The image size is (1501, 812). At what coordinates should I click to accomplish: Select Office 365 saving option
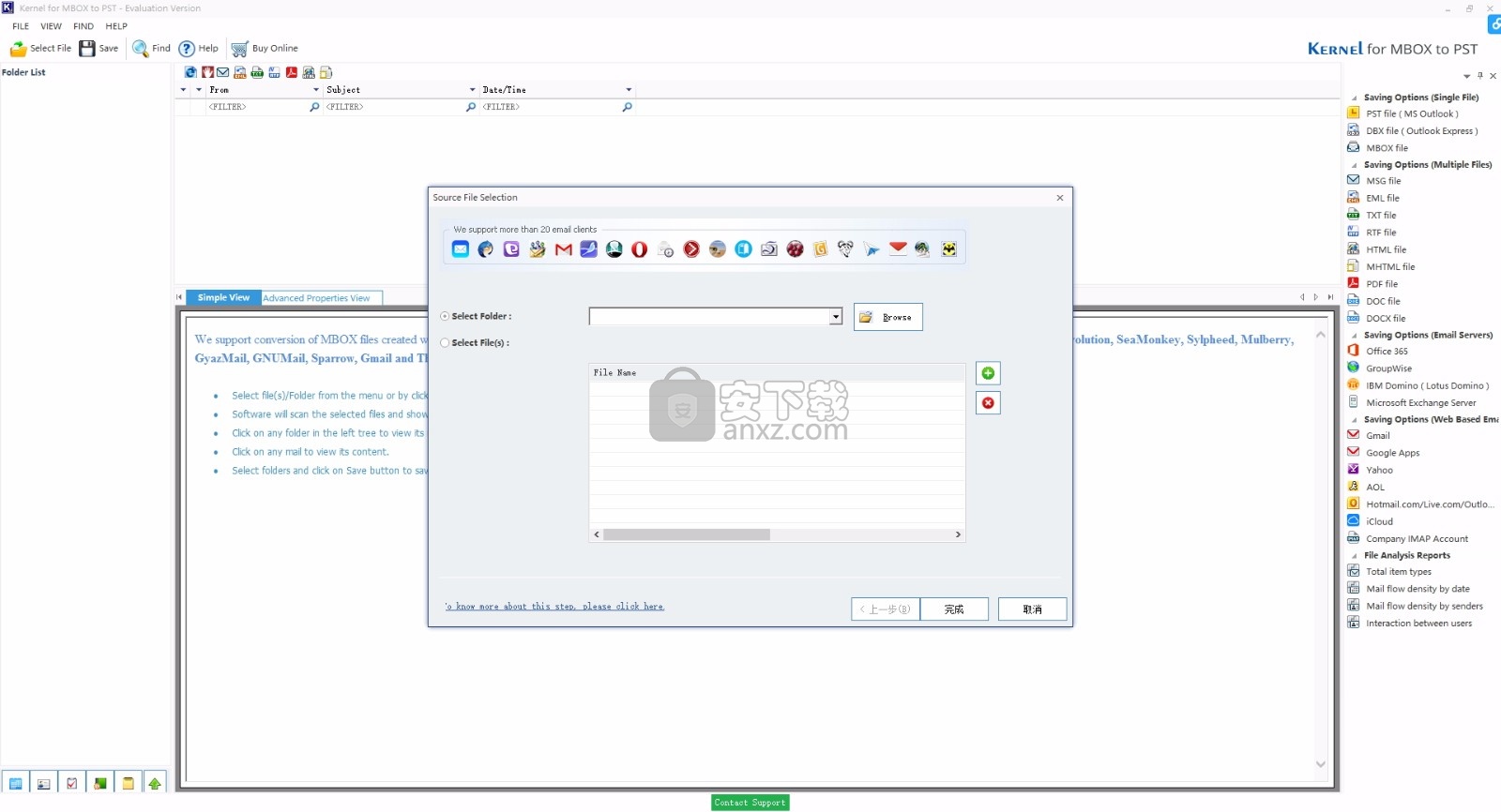[x=1387, y=352]
